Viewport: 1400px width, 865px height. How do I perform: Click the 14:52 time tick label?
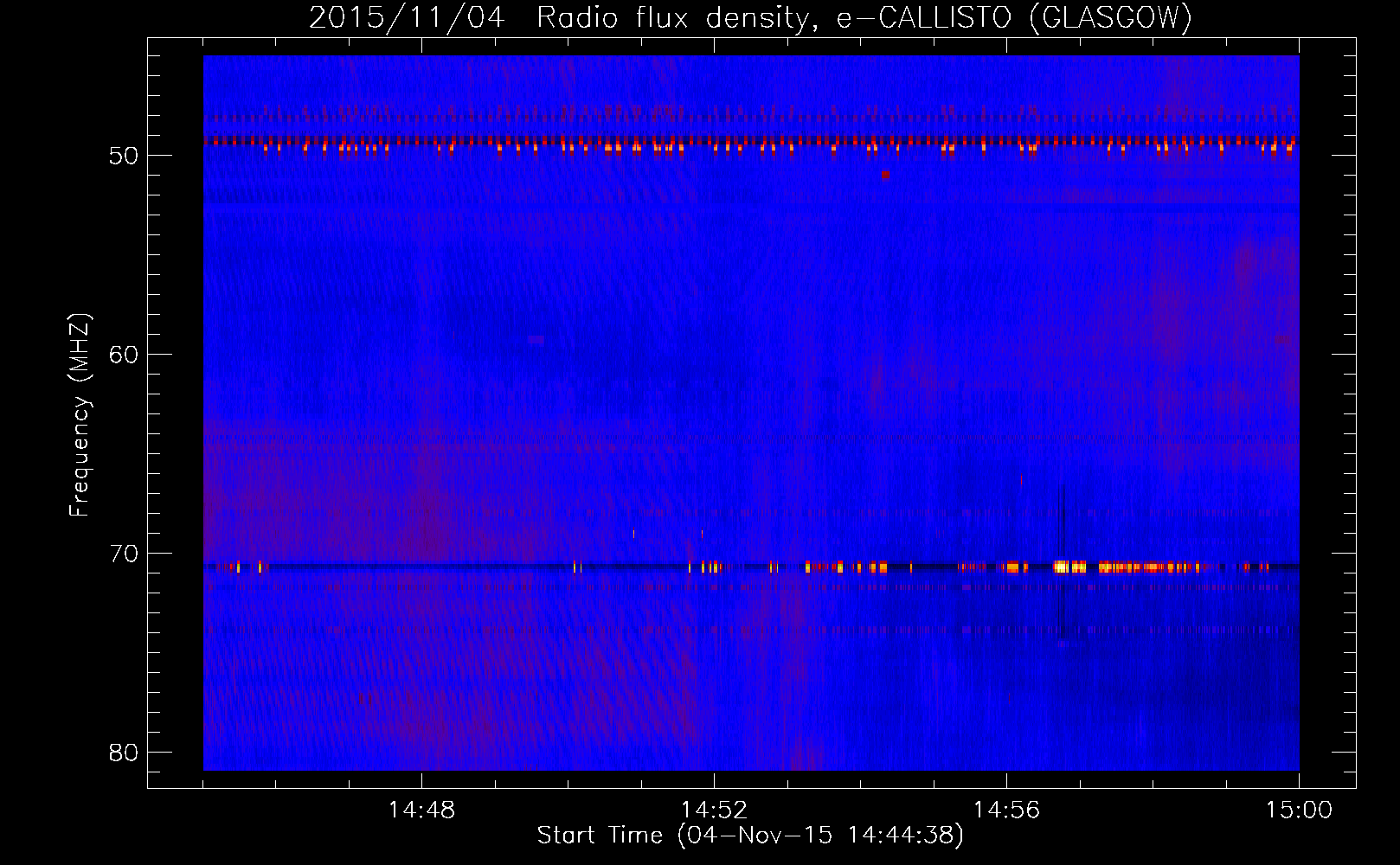click(x=714, y=811)
